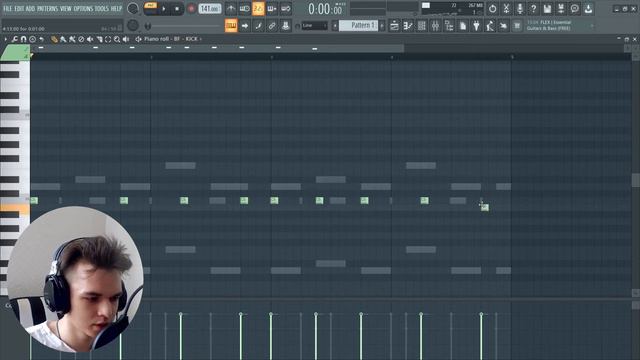The height and width of the screenshot is (360, 640).
Task: Open the piano roll stamp chord menu
Action: pyautogui.click(x=33, y=39)
